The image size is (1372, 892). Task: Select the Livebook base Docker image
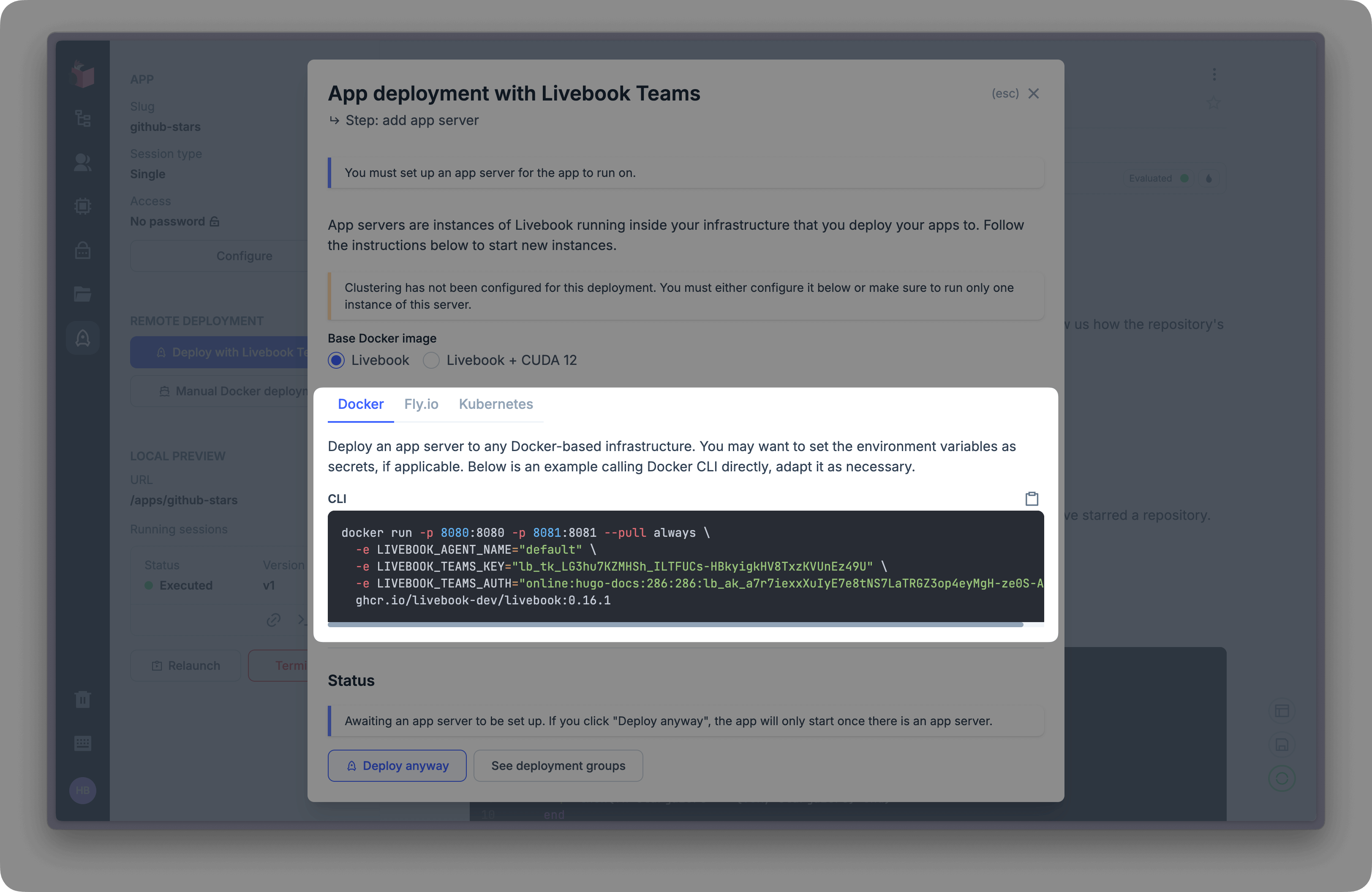[x=336, y=359]
